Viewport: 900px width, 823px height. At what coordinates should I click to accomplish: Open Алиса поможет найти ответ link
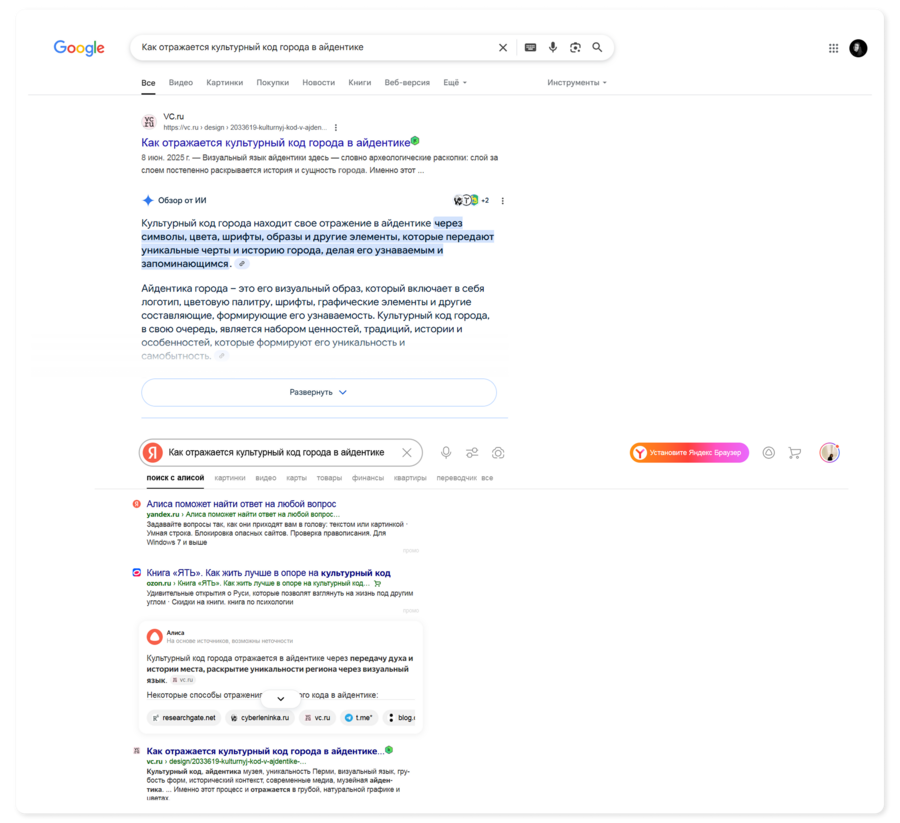(x=241, y=504)
